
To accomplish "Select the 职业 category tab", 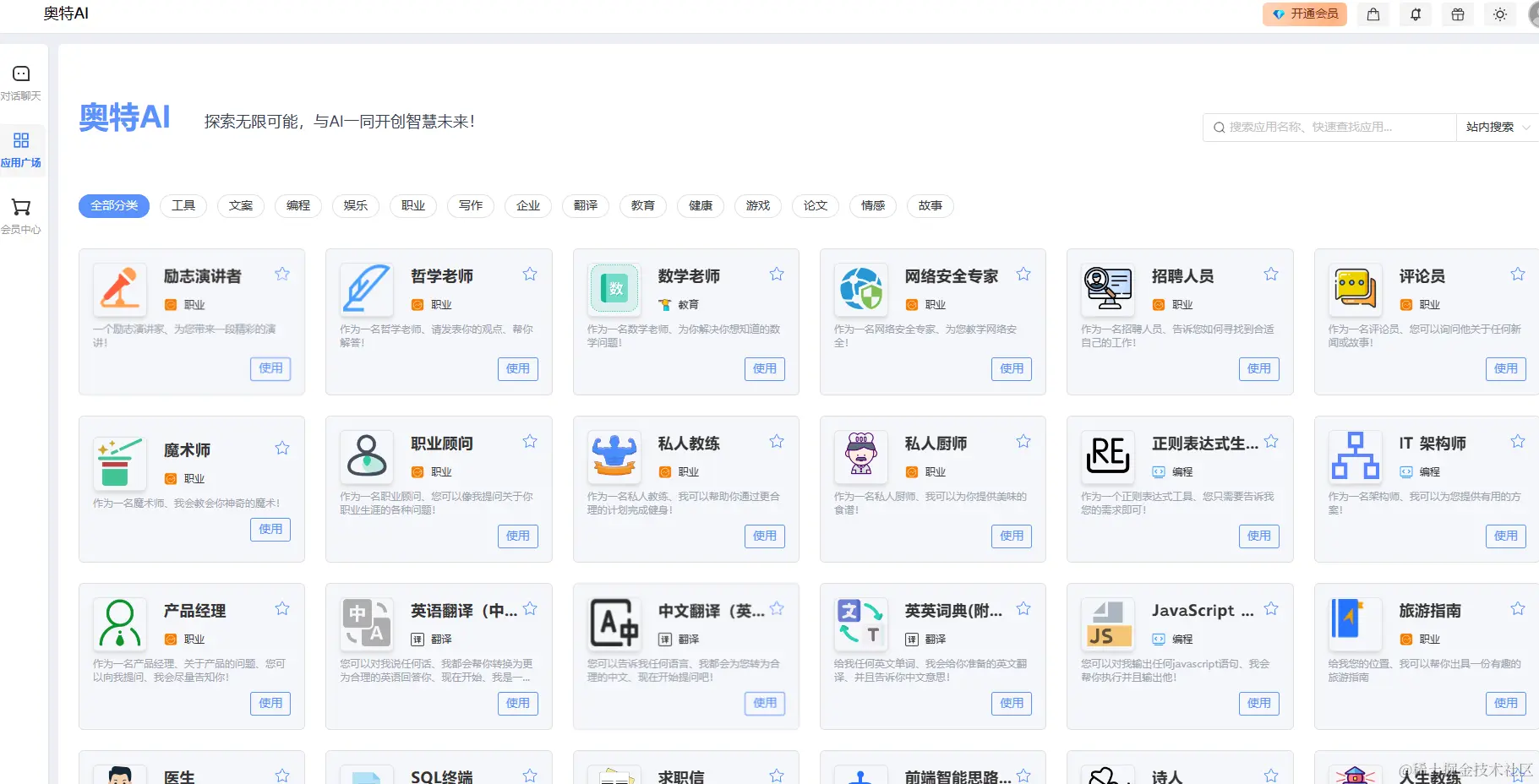I will (x=413, y=206).
